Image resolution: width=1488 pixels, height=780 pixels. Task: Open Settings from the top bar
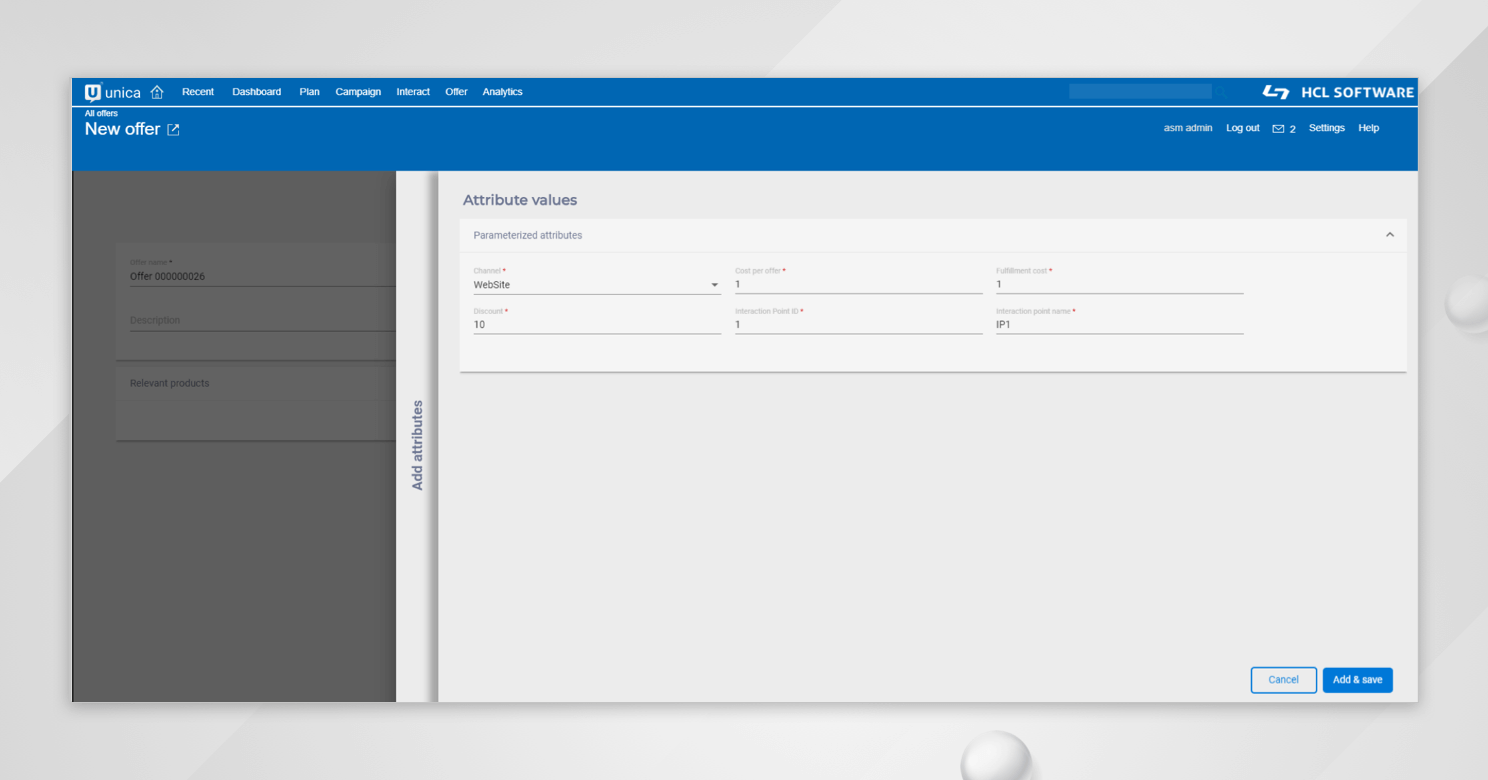[x=1326, y=128]
